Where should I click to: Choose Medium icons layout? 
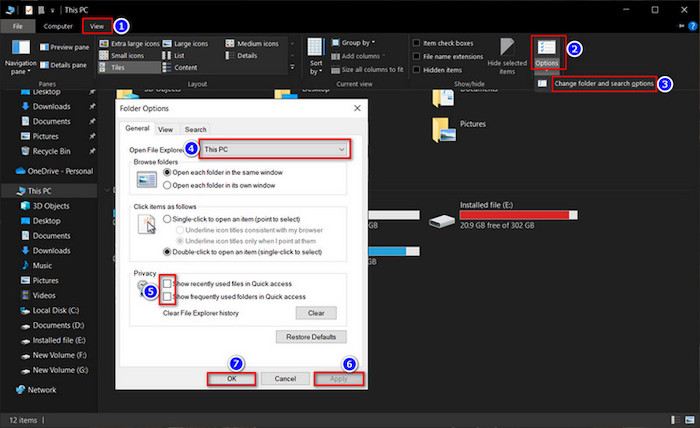(252, 43)
